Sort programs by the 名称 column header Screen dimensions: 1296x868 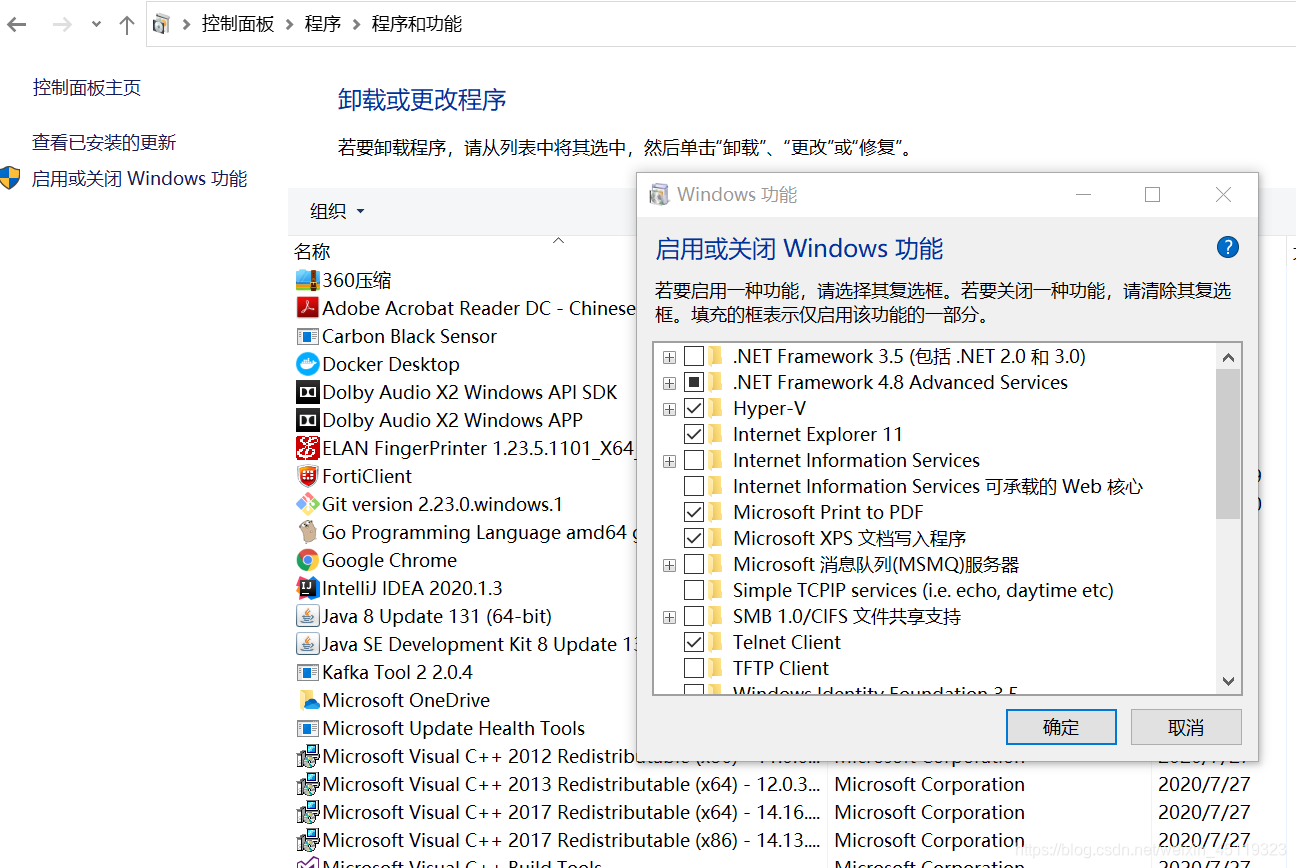point(312,251)
